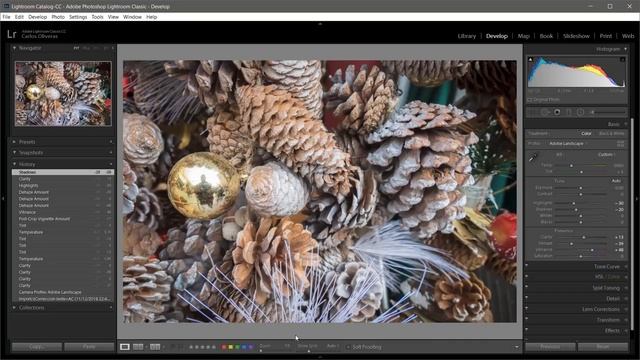Select the Spot Removal tool
The height and width of the screenshot is (360, 640).
click(x=544, y=112)
